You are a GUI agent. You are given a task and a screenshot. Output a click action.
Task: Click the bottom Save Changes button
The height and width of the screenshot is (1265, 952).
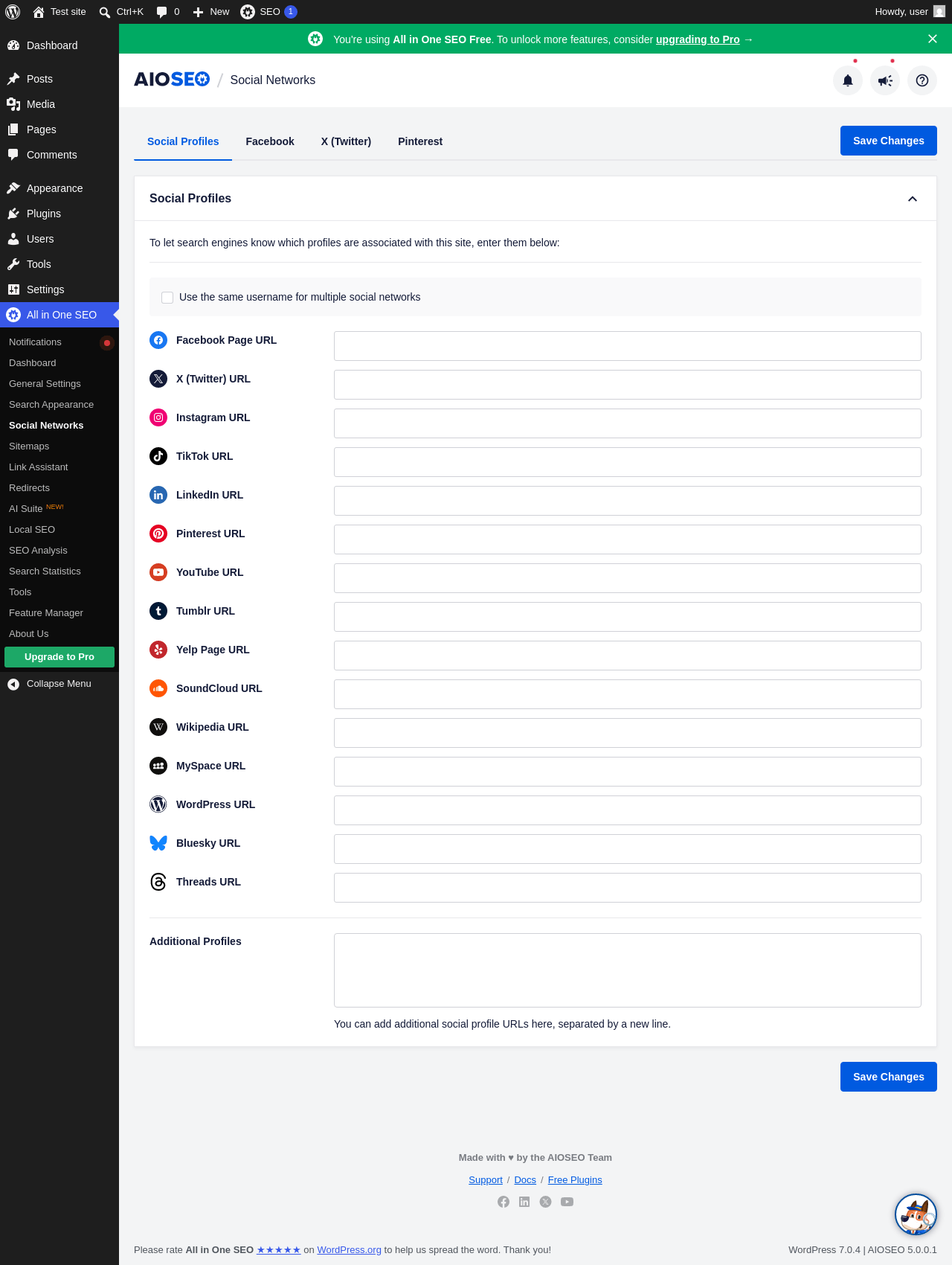click(889, 1077)
